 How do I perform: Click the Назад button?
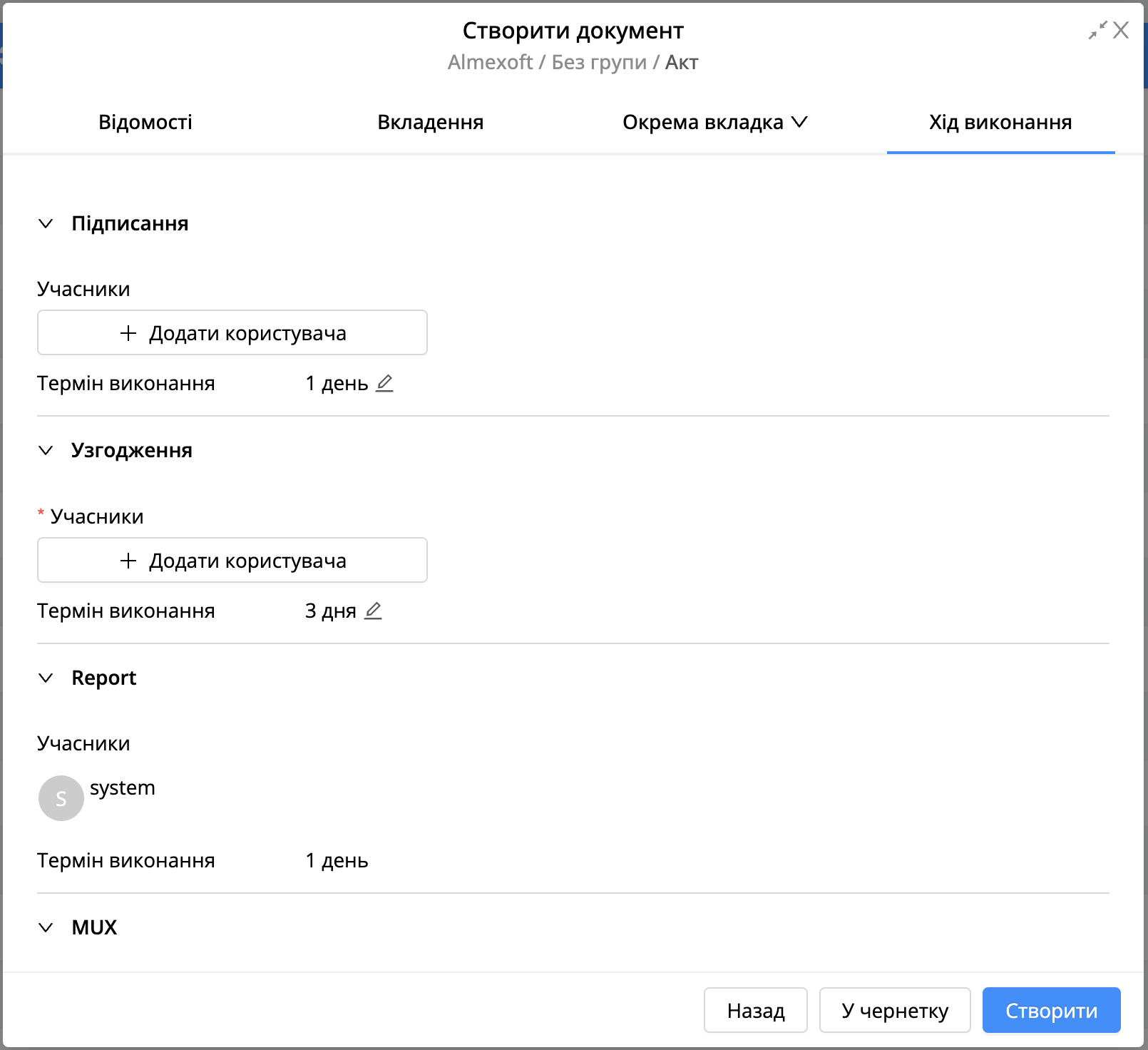click(x=756, y=1010)
